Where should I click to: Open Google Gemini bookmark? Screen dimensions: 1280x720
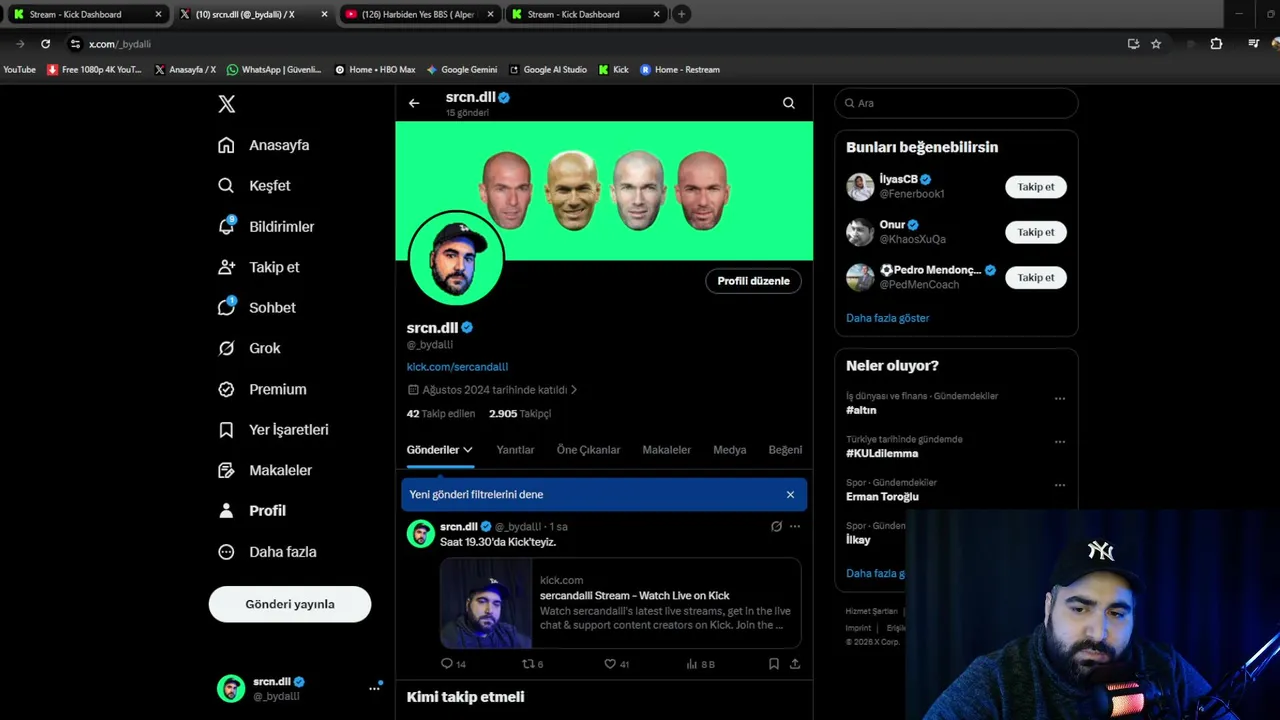tap(462, 70)
